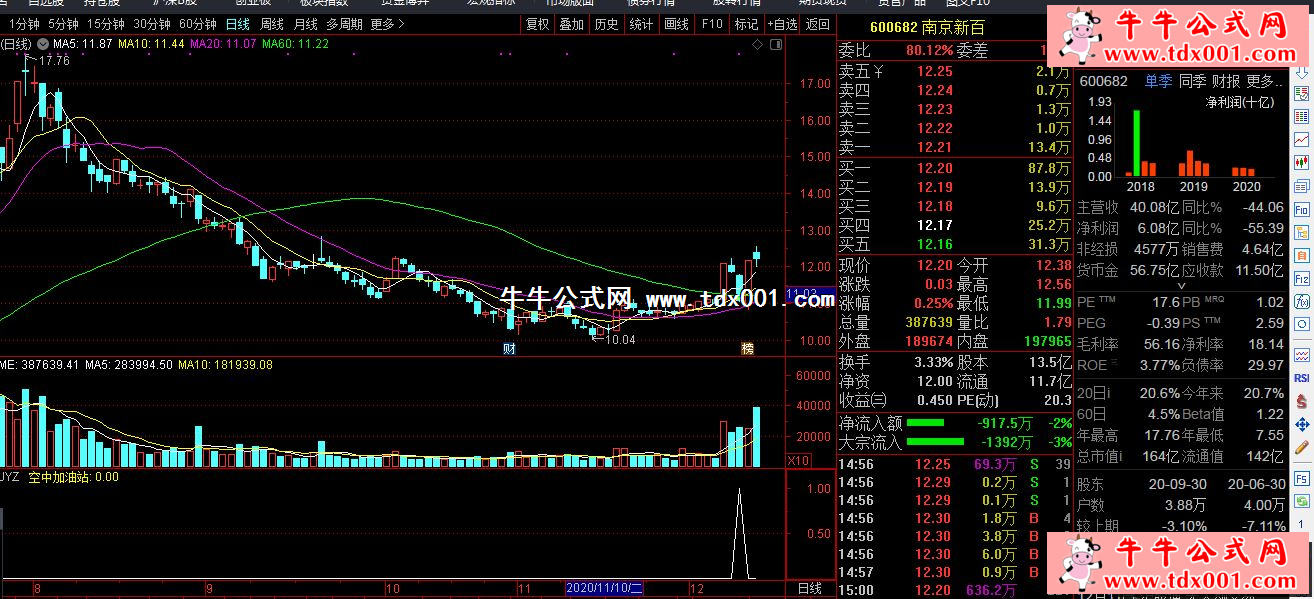This screenshot has height=599, width=1314.
Task: Click the 买一 price 12.20
Action: point(935,168)
